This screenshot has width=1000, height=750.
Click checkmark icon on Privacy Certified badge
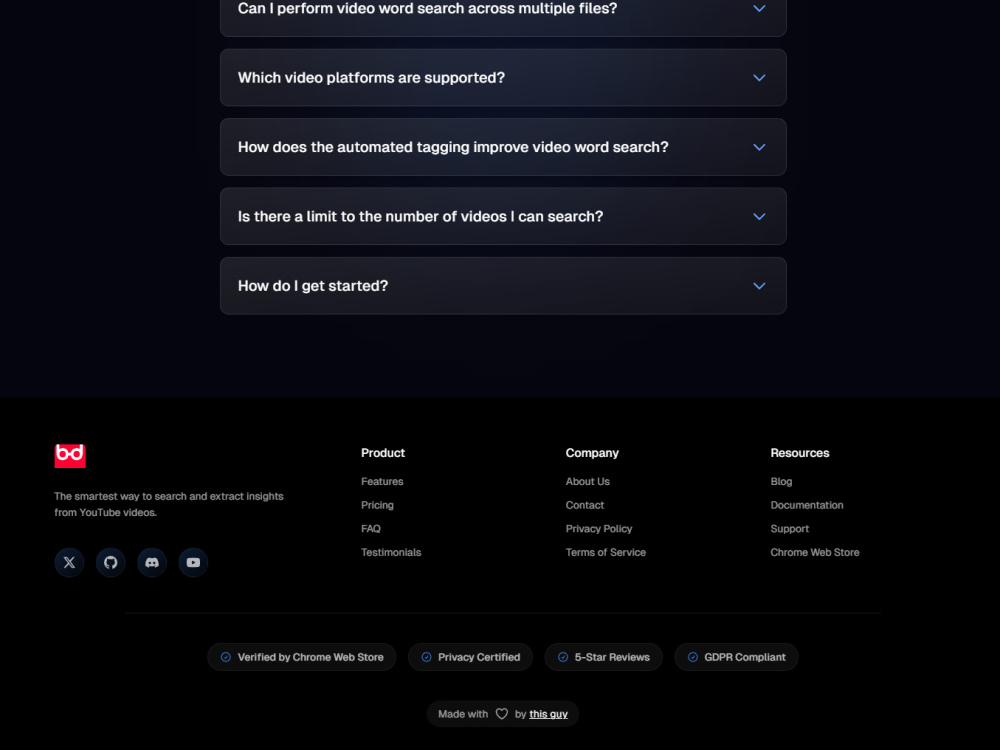[426, 657]
